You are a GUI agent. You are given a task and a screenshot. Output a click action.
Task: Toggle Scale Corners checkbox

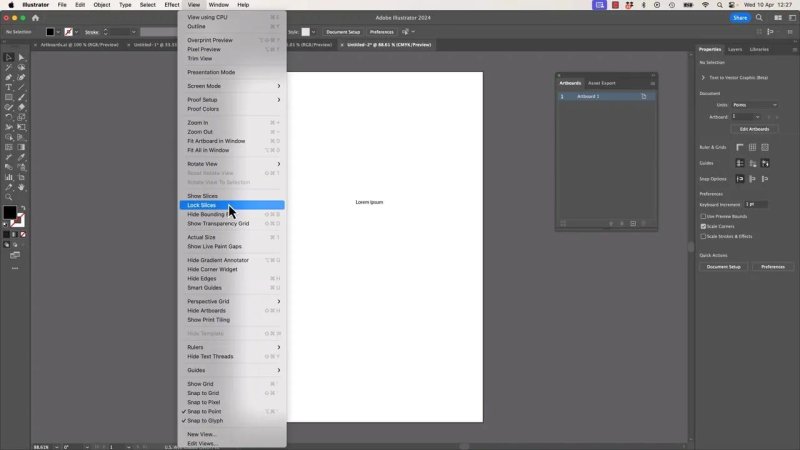click(x=703, y=227)
